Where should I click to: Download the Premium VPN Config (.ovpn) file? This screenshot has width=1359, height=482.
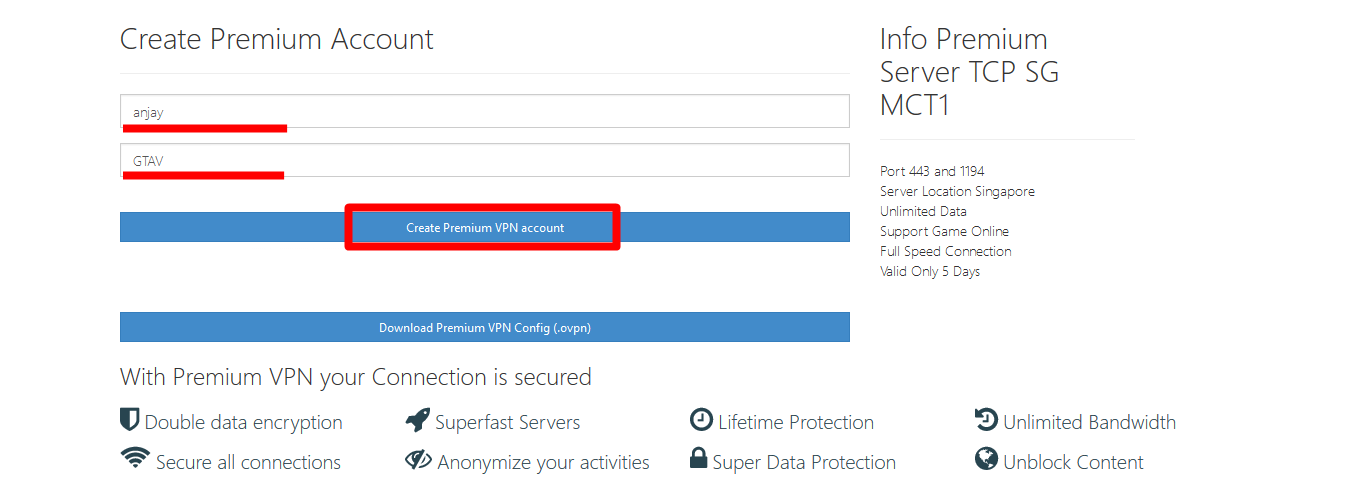pyautogui.click(x=484, y=327)
